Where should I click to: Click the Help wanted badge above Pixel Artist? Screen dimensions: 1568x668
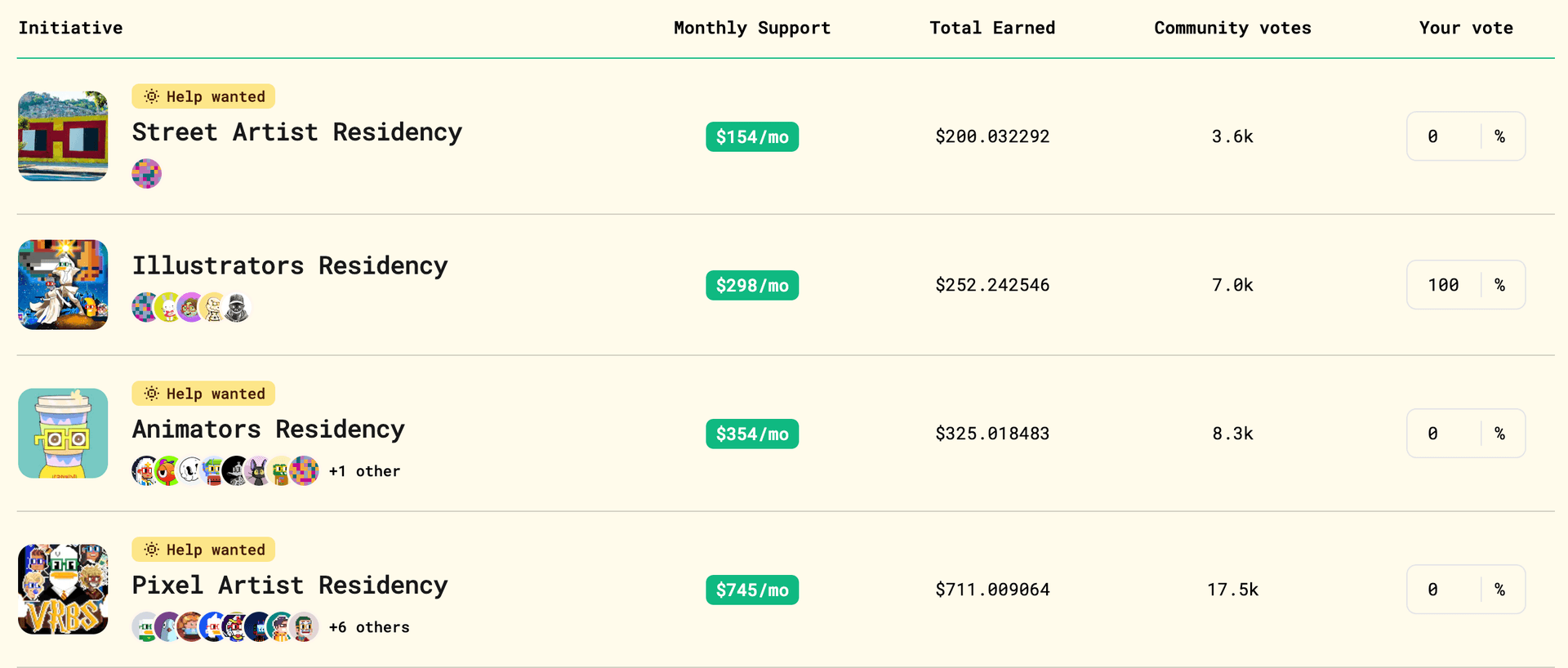coord(203,550)
